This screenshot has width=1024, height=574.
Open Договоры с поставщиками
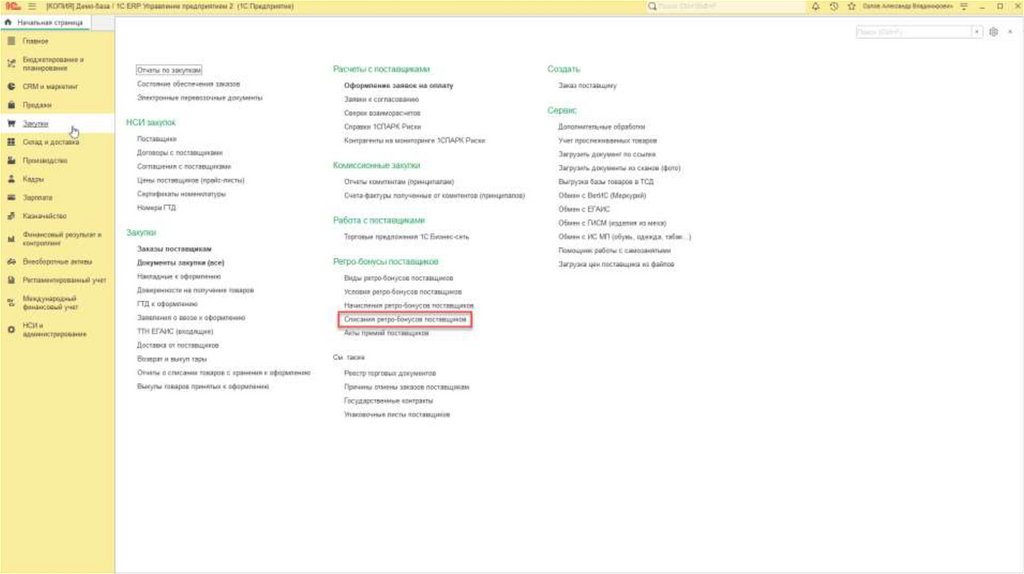click(180, 152)
